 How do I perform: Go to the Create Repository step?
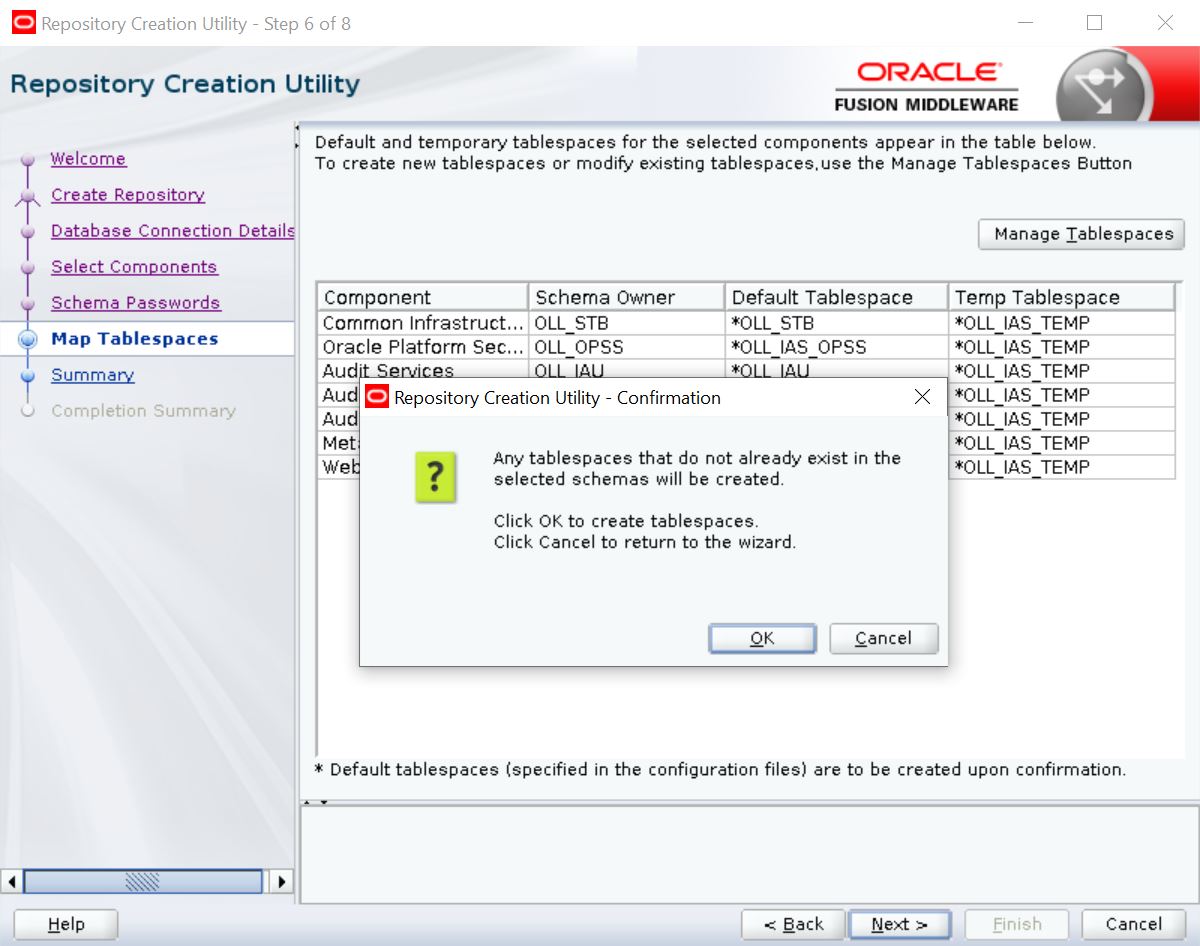[128, 195]
